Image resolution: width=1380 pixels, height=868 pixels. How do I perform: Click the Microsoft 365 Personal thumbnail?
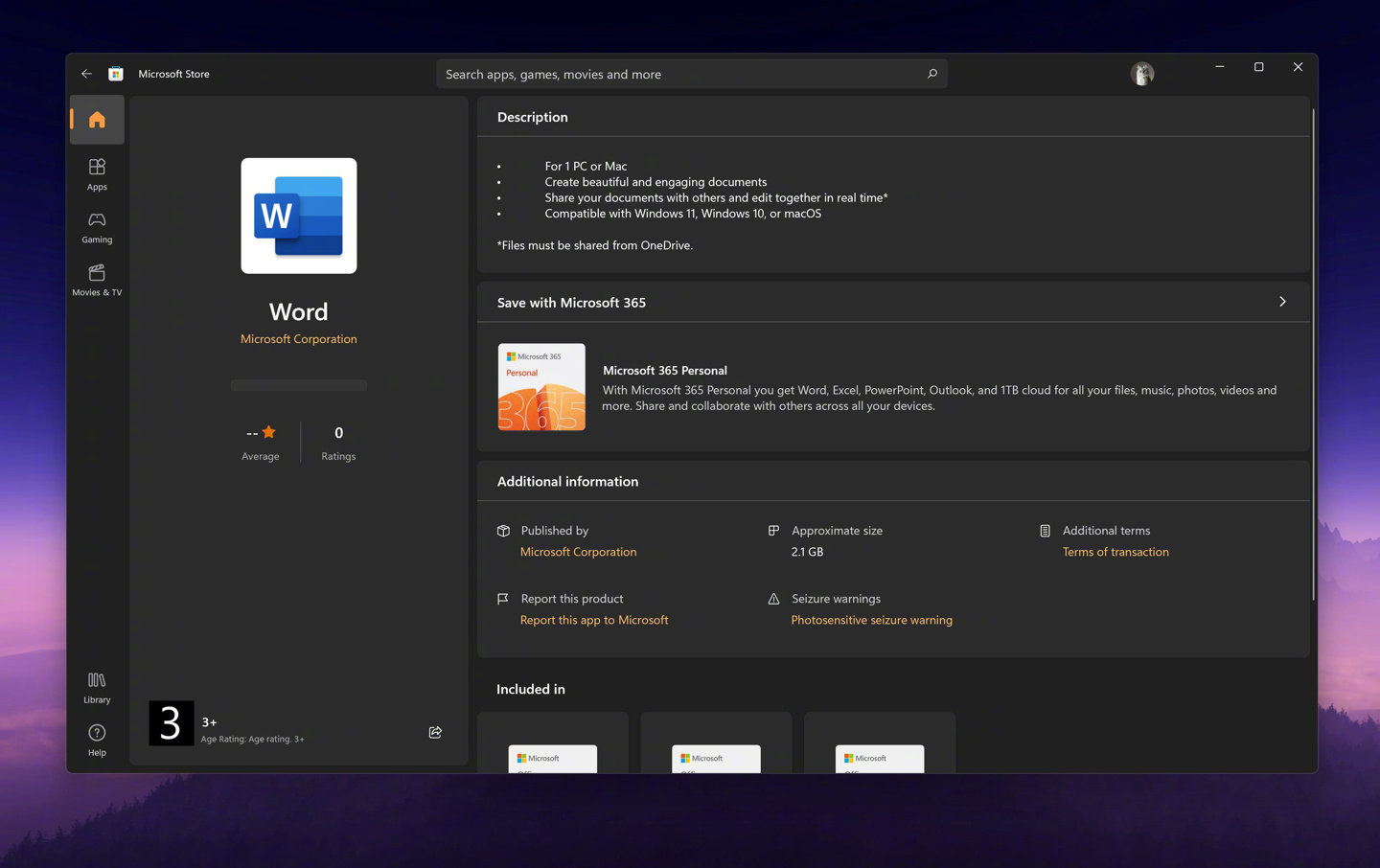(541, 387)
